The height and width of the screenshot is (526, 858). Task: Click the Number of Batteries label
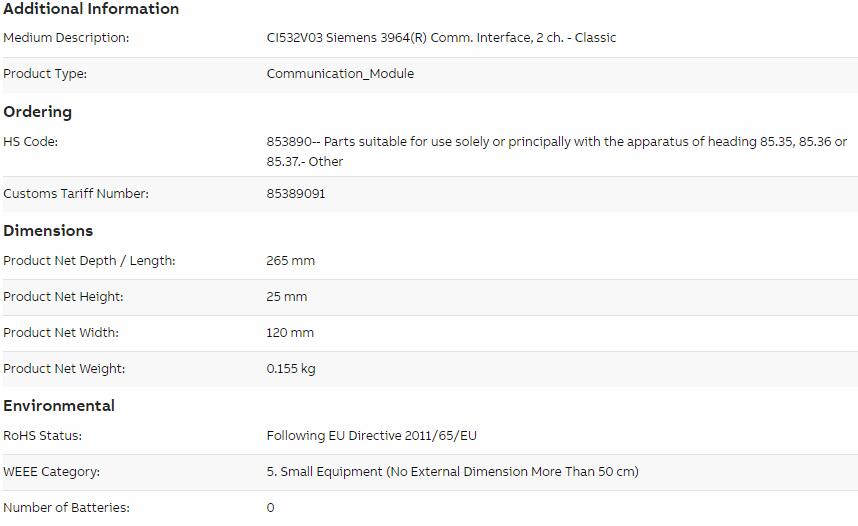66,508
